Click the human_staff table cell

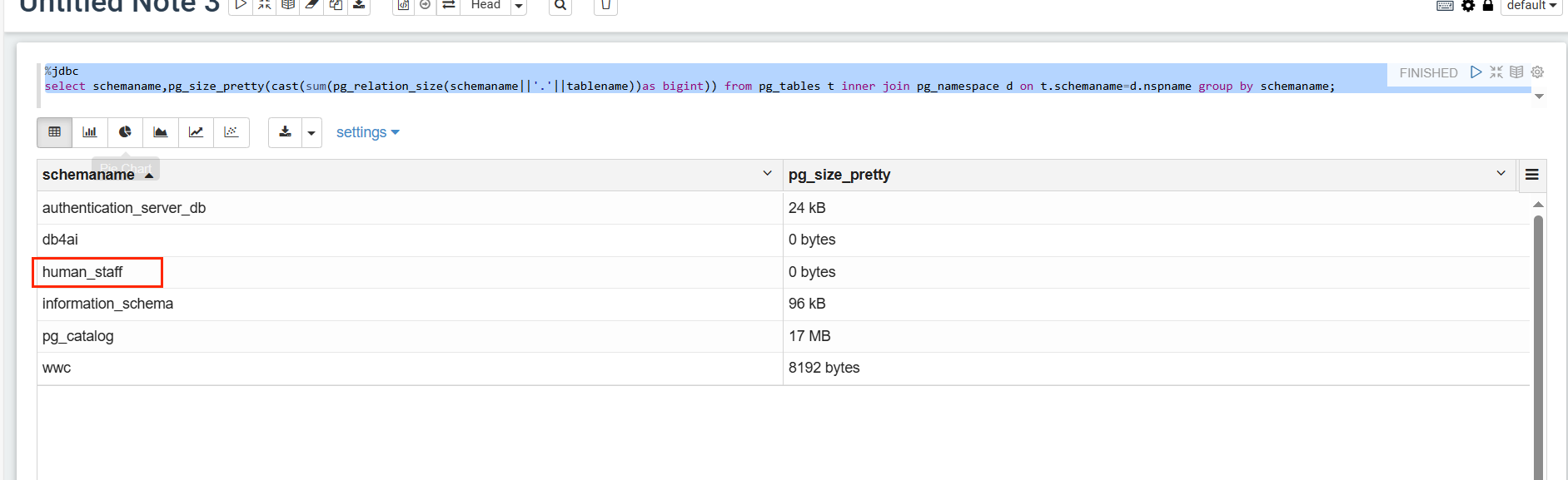point(82,272)
